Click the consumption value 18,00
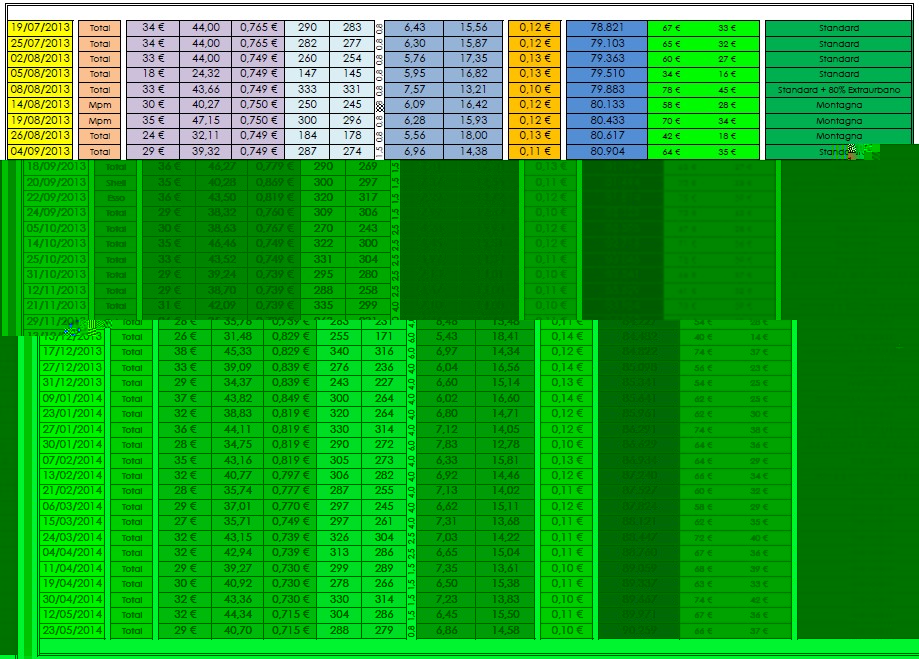 click(x=474, y=136)
